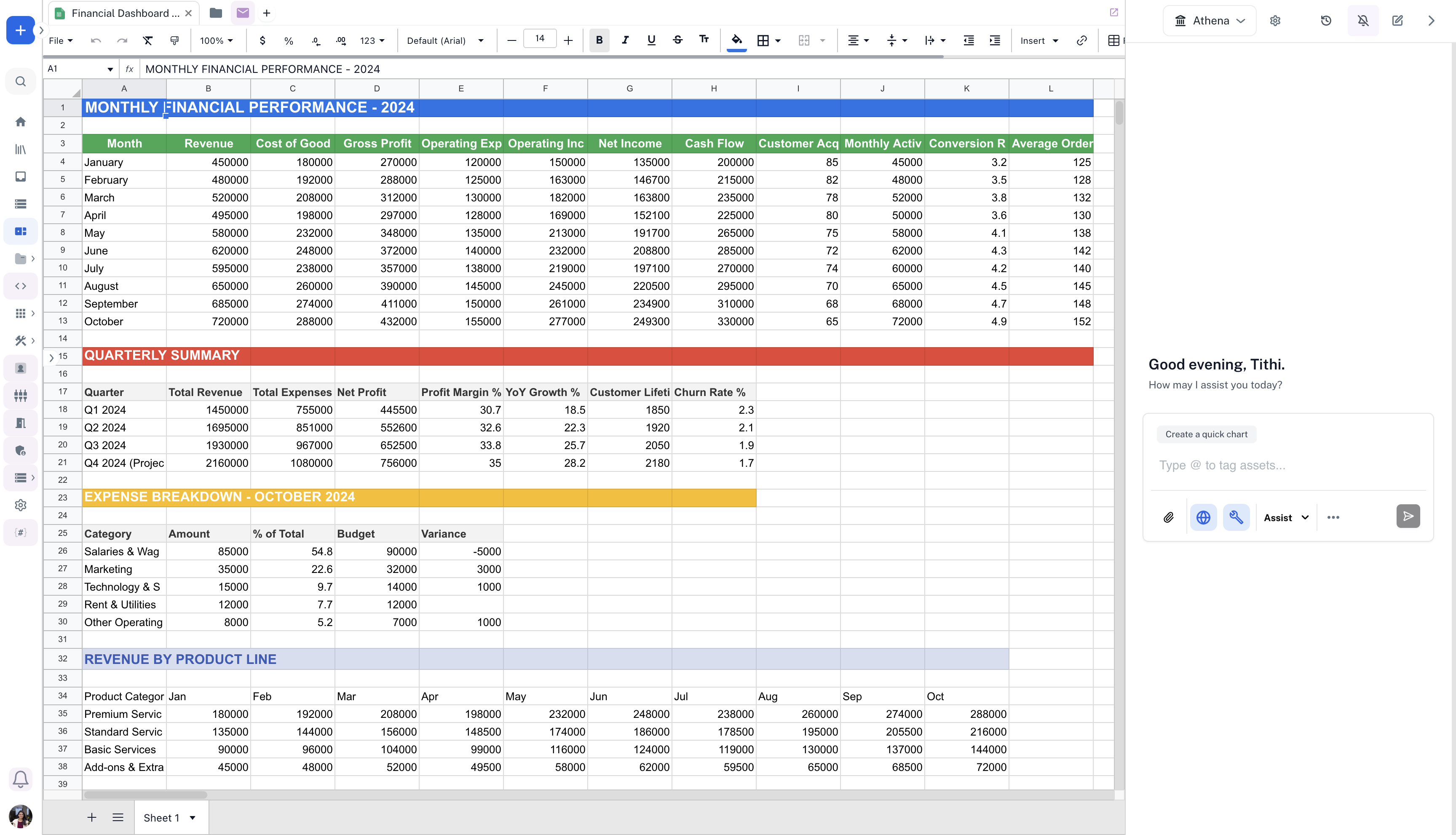Click the paint format icon
Viewport: 1456px width, 835px height.
point(174,41)
